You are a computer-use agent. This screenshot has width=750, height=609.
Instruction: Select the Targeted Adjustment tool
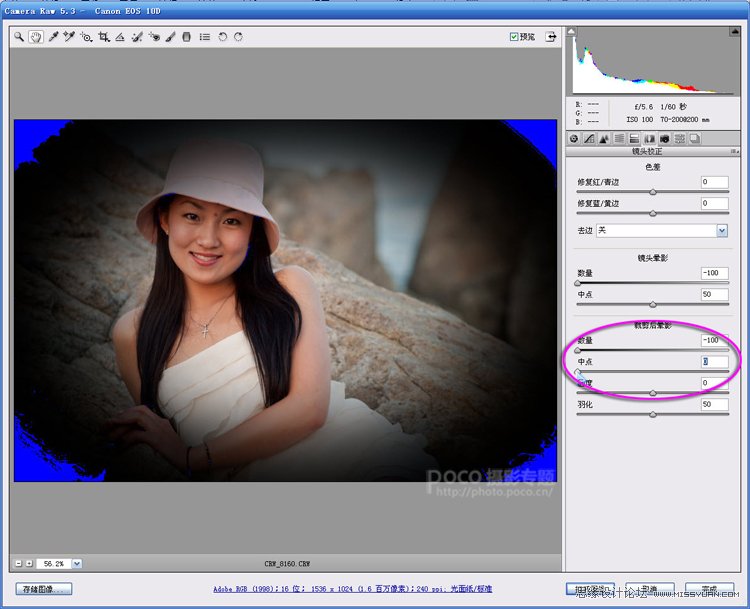click(86, 37)
